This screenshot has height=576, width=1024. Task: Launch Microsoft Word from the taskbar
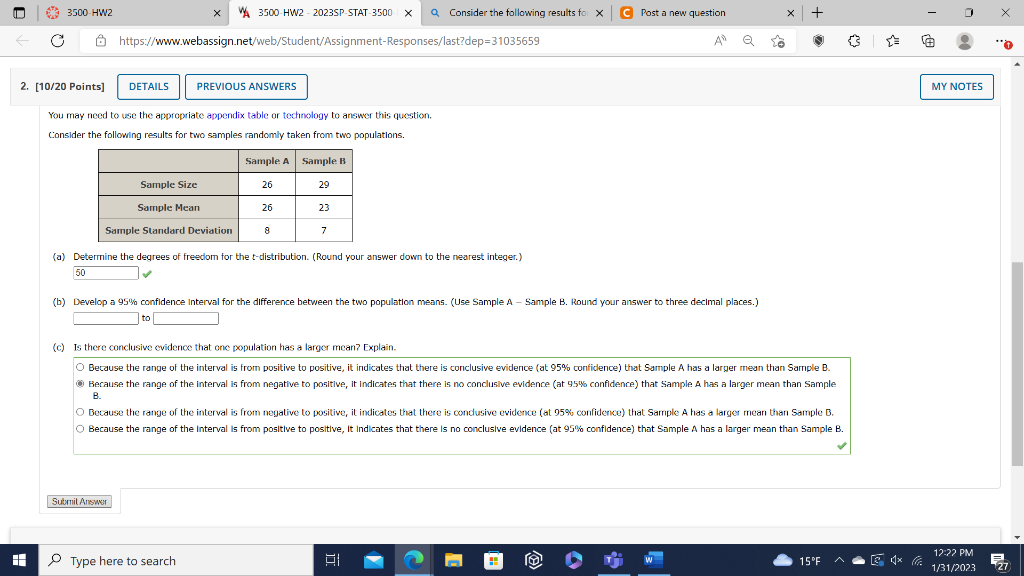tap(653, 560)
